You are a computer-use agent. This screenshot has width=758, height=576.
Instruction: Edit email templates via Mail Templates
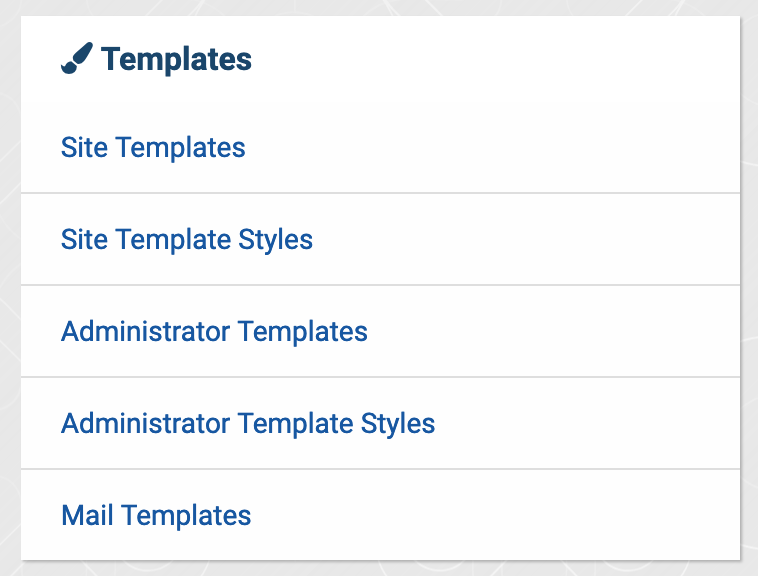pyautogui.click(x=156, y=516)
